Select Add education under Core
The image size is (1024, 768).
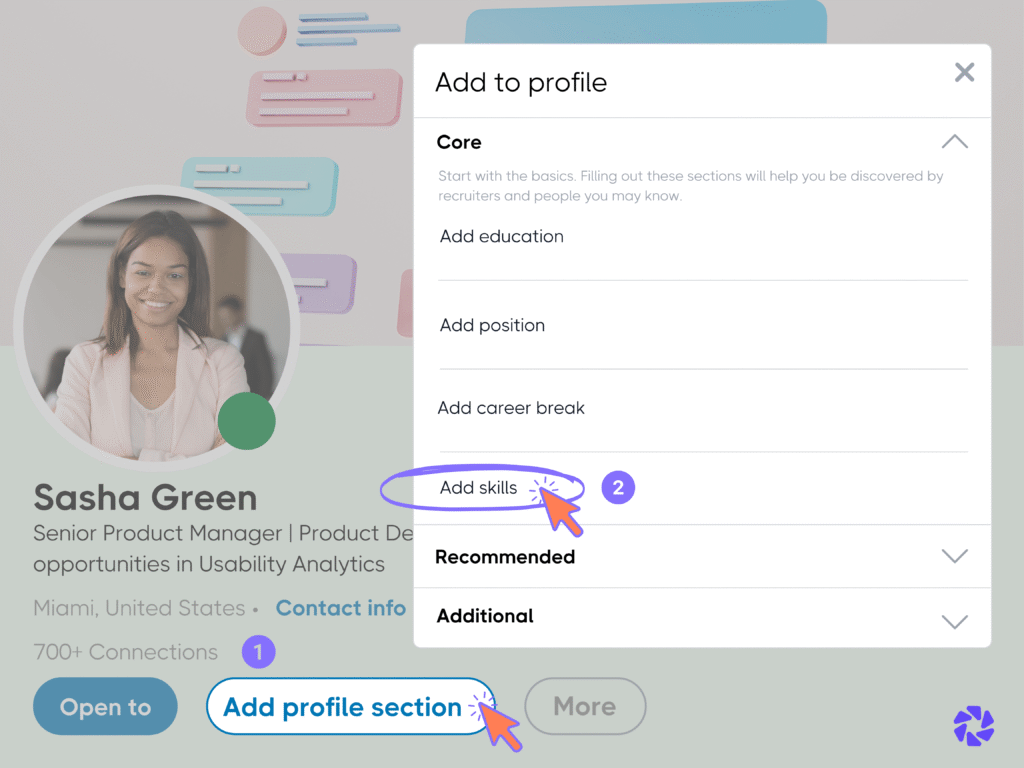(x=500, y=236)
